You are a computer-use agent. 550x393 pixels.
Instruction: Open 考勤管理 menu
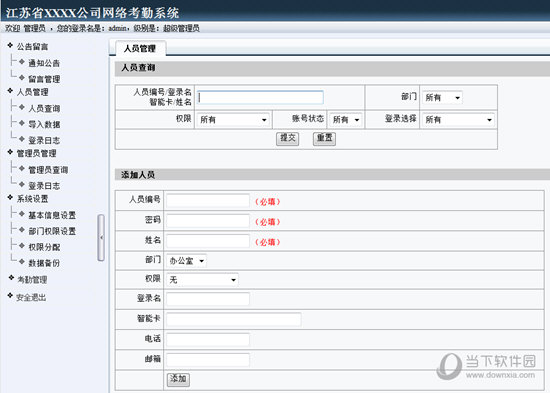click(32, 280)
